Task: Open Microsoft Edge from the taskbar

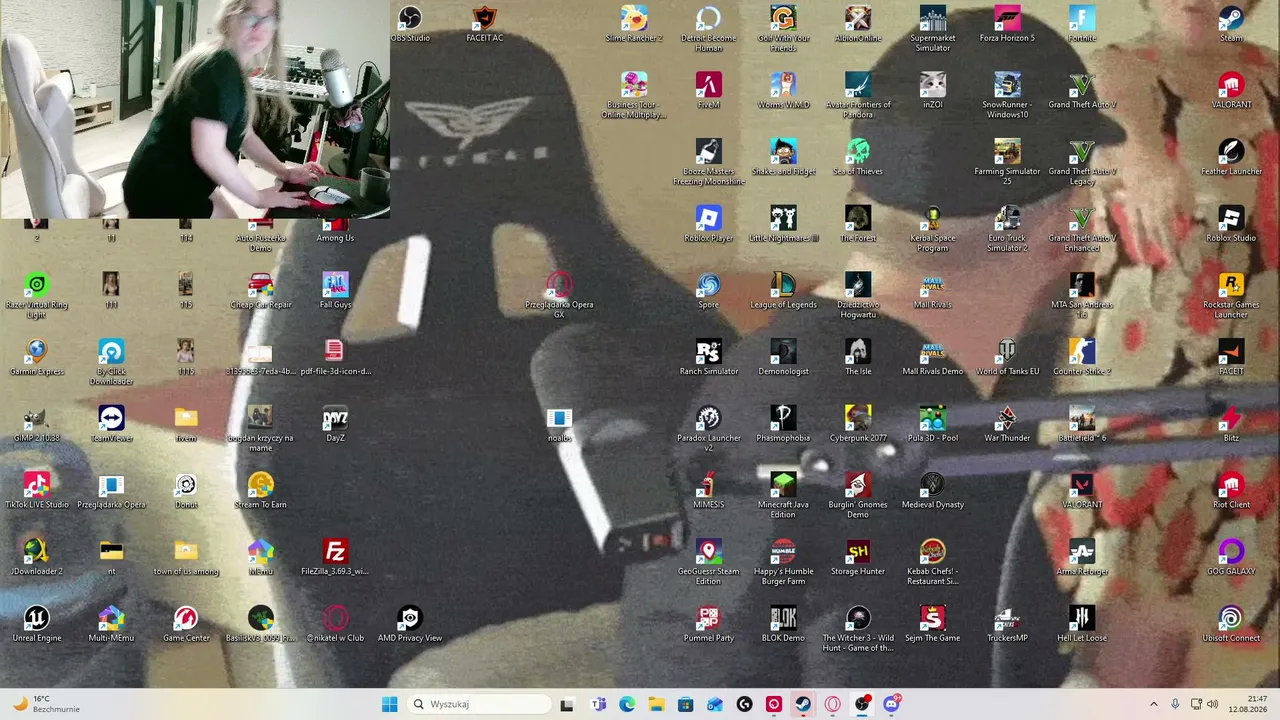Action: [627, 704]
